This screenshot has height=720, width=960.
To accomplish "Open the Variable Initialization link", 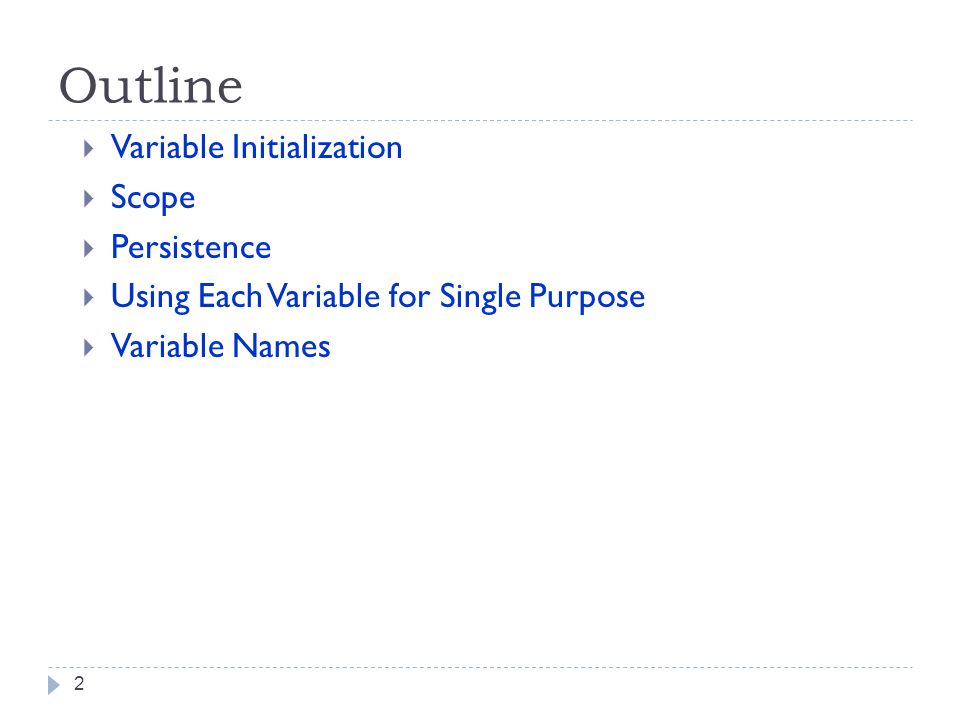I will click(257, 148).
